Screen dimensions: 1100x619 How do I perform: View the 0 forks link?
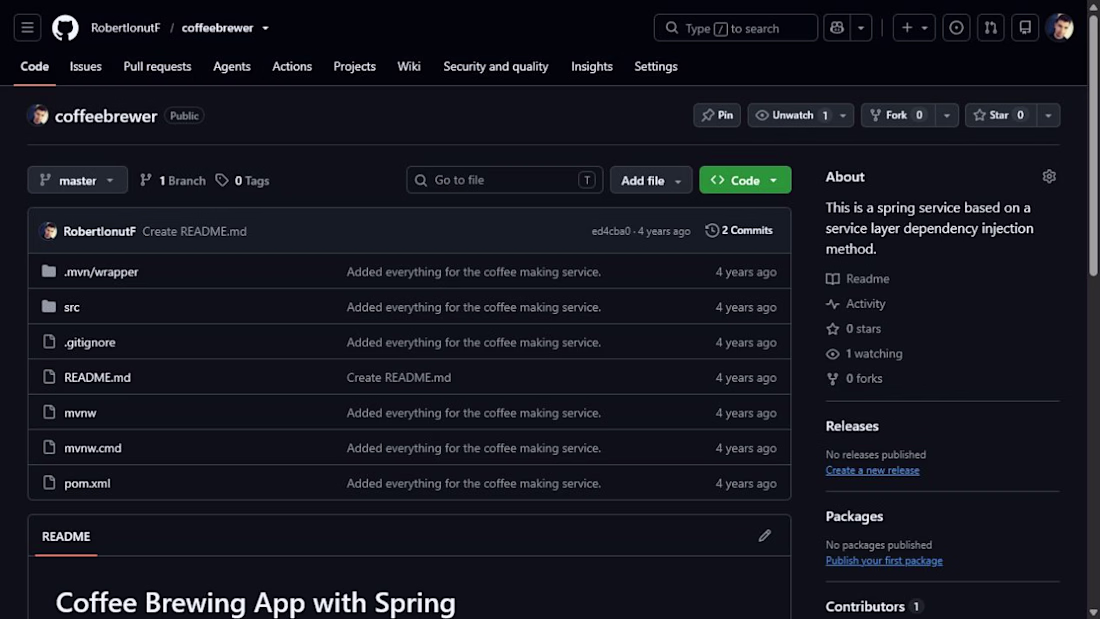(854, 378)
